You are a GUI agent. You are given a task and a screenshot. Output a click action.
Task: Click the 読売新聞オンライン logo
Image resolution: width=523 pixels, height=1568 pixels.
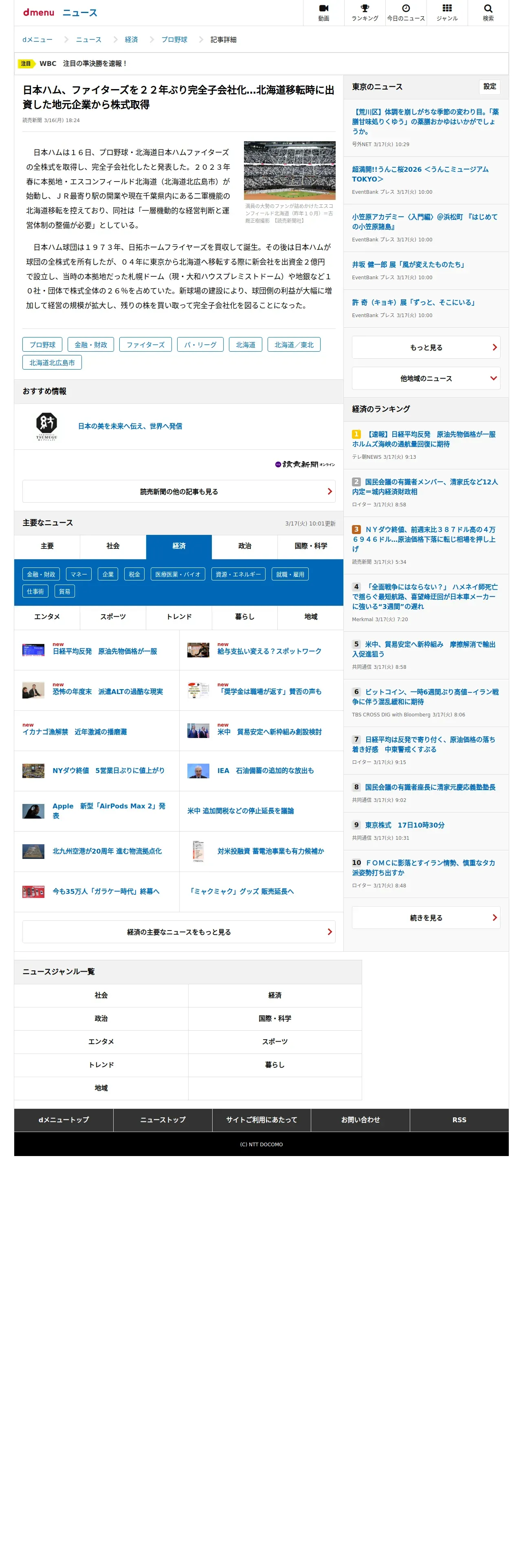pyautogui.click(x=304, y=464)
